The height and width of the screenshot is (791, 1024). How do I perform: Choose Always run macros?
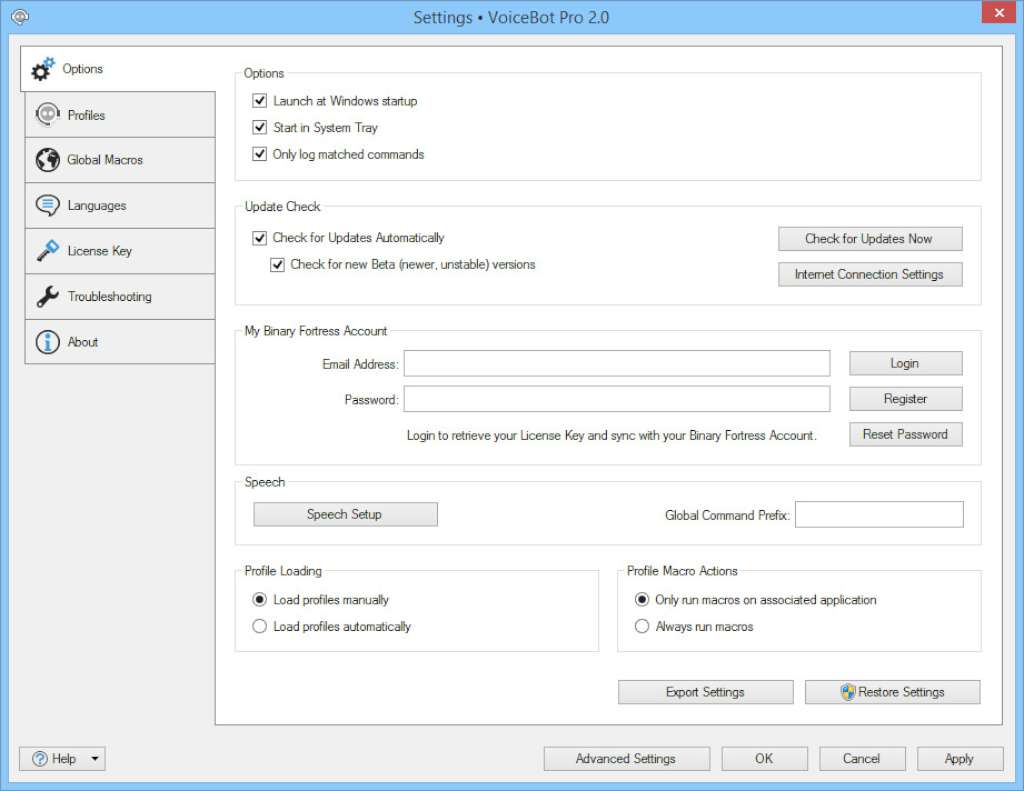point(641,626)
